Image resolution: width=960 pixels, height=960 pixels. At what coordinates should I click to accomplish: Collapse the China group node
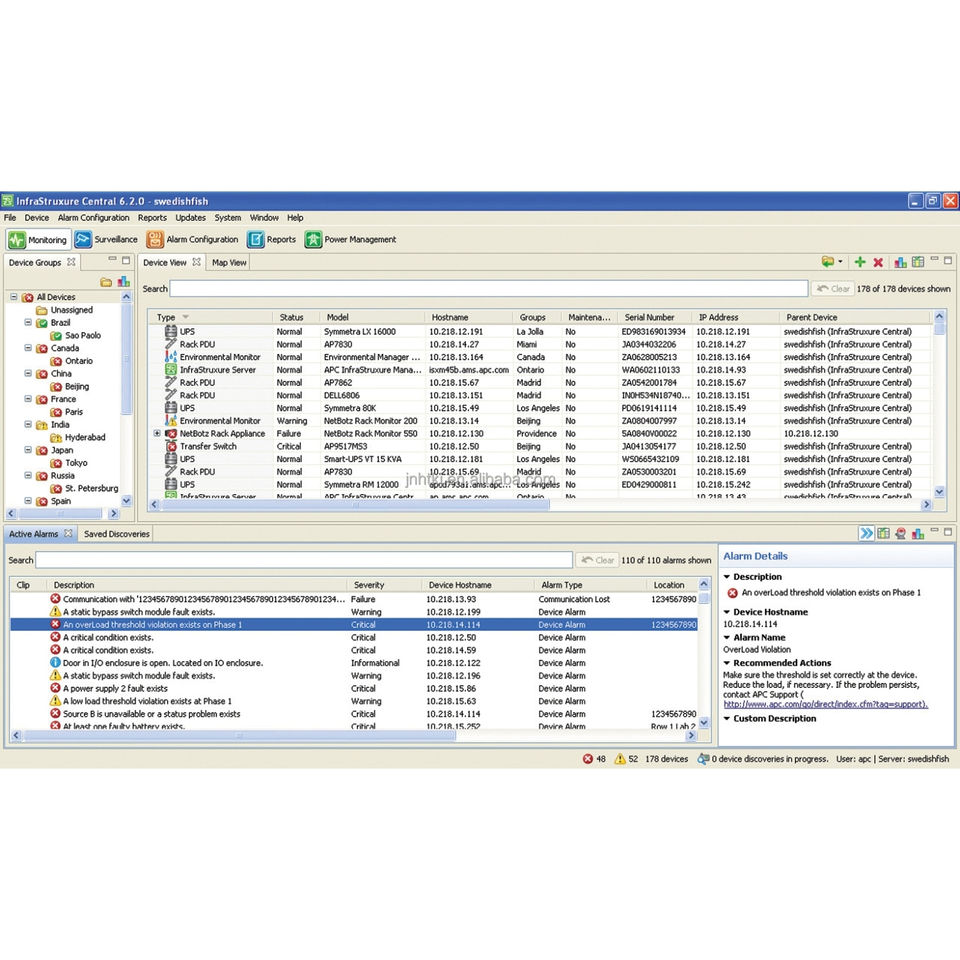pyautogui.click(x=28, y=373)
